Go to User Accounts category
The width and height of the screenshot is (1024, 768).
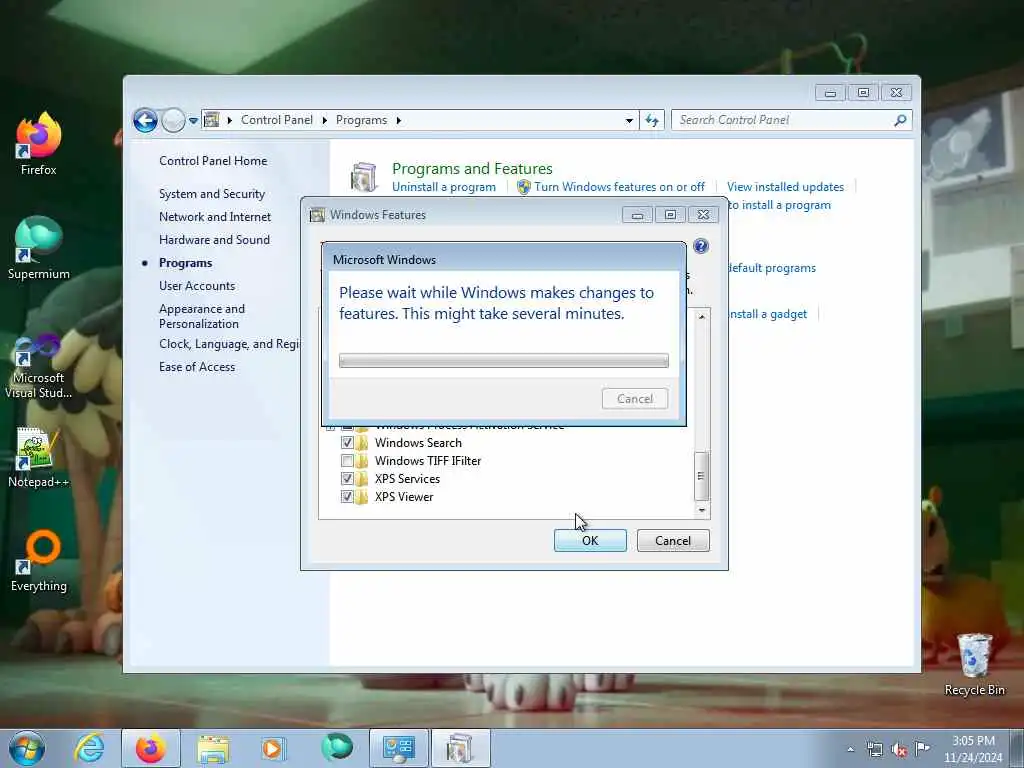tap(197, 285)
